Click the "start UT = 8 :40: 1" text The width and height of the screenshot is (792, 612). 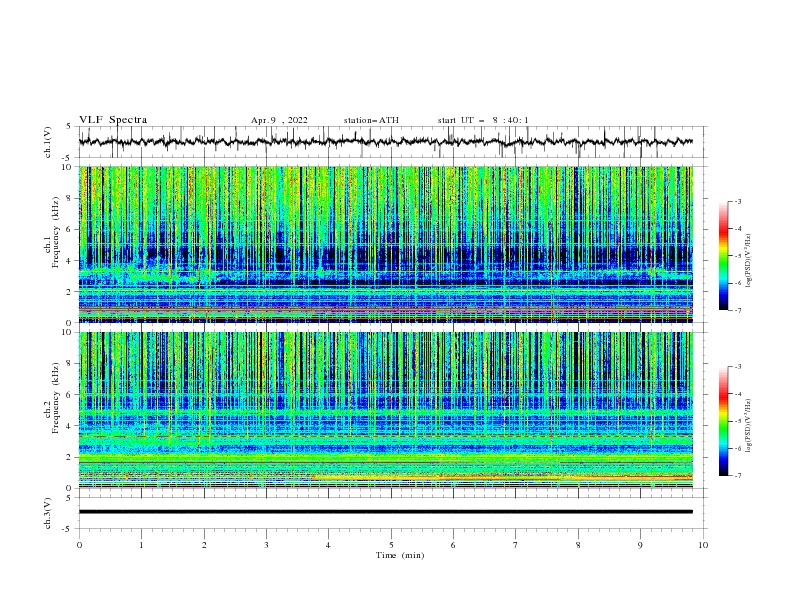click(483, 120)
